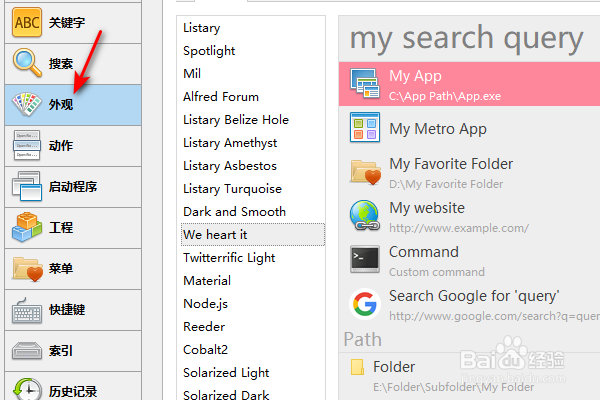Click the yellow Folder icon in preview

[x=357, y=367]
